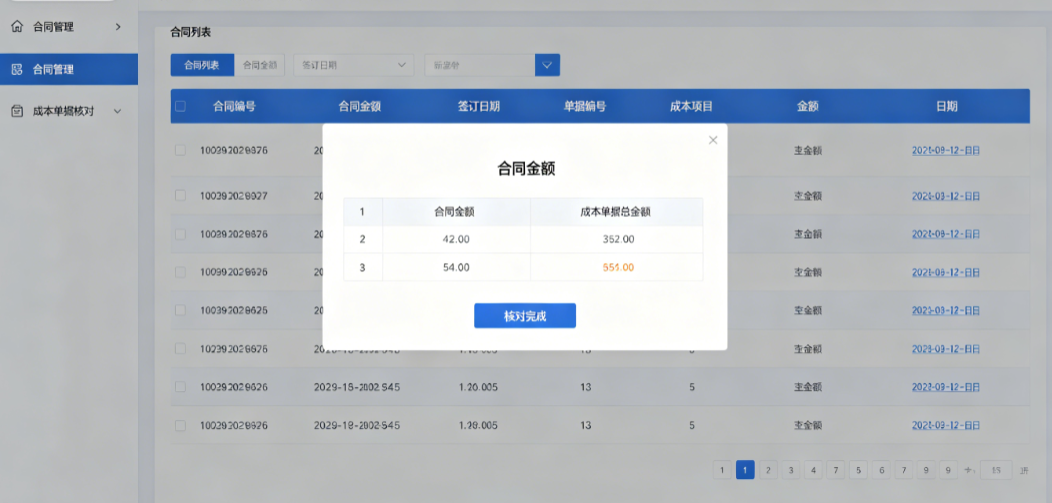This screenshot has height=503, width=1052.
Task: Go to page 5 in pagination
Action: tap(858, 470)
